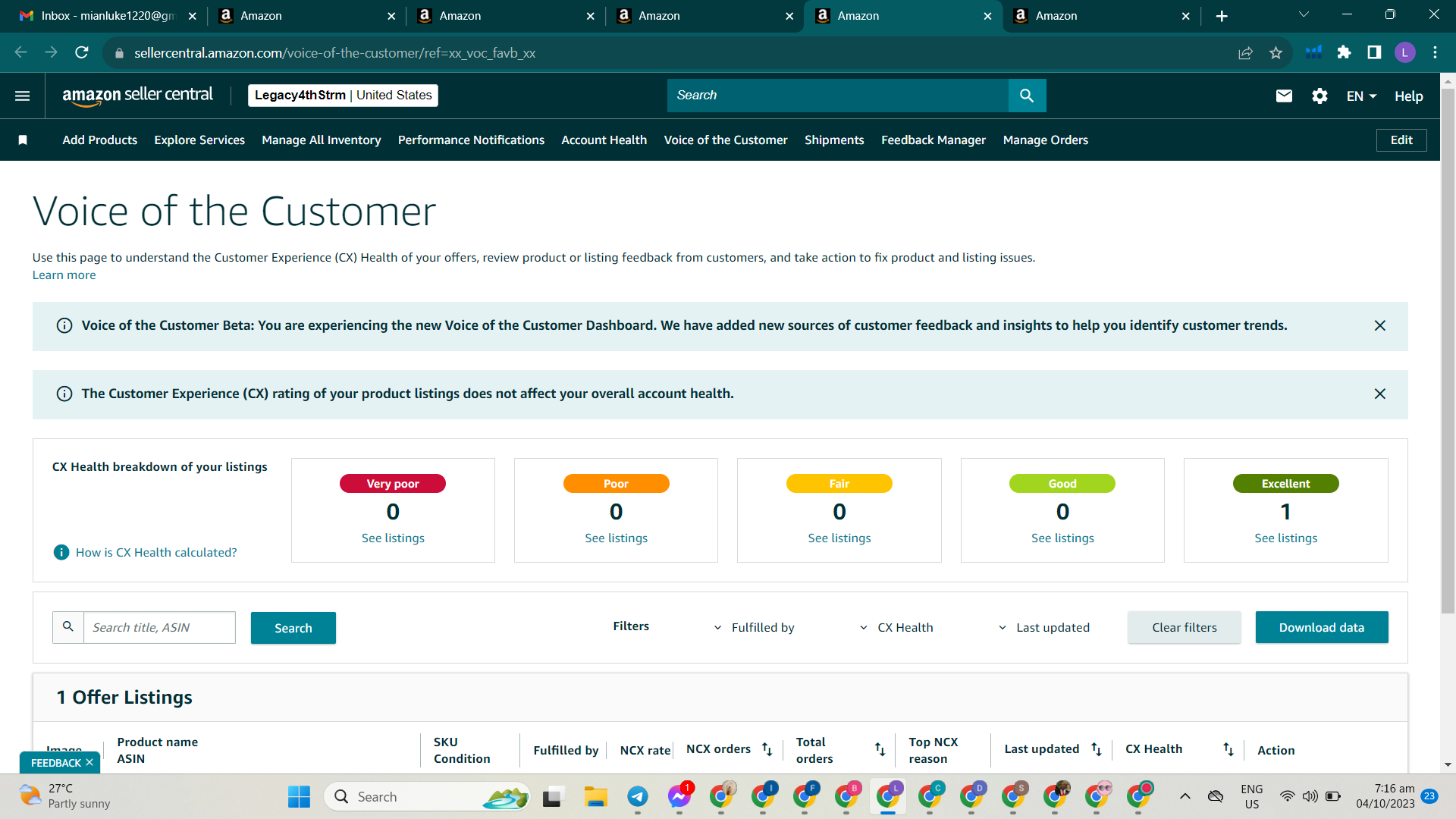Open the Chrome profile avatar L
Viewport: 1456px width, 819px height.
point(1404,52)
